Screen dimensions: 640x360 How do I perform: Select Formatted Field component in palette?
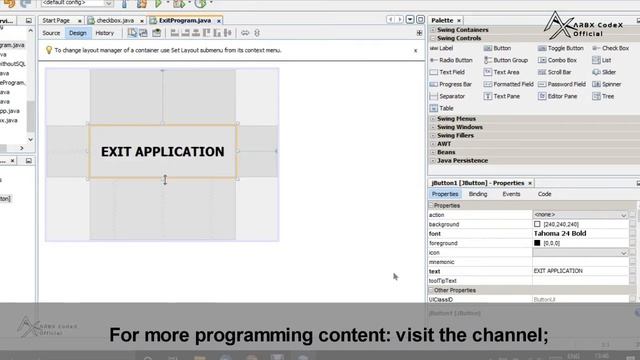pyautogui.click(x=509, y=84)
